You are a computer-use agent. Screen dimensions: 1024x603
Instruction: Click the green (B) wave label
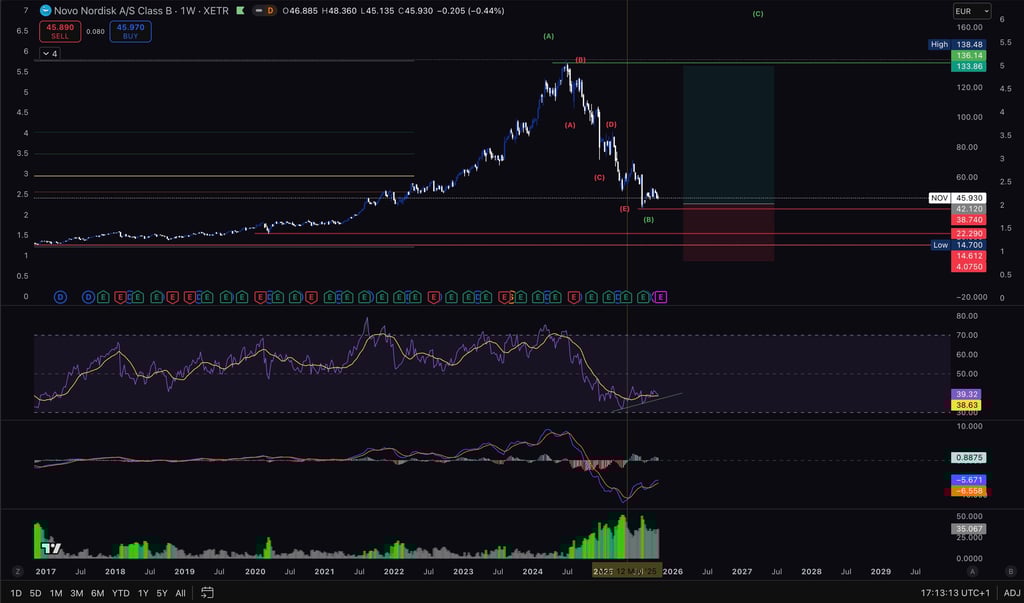coord(648,220)
